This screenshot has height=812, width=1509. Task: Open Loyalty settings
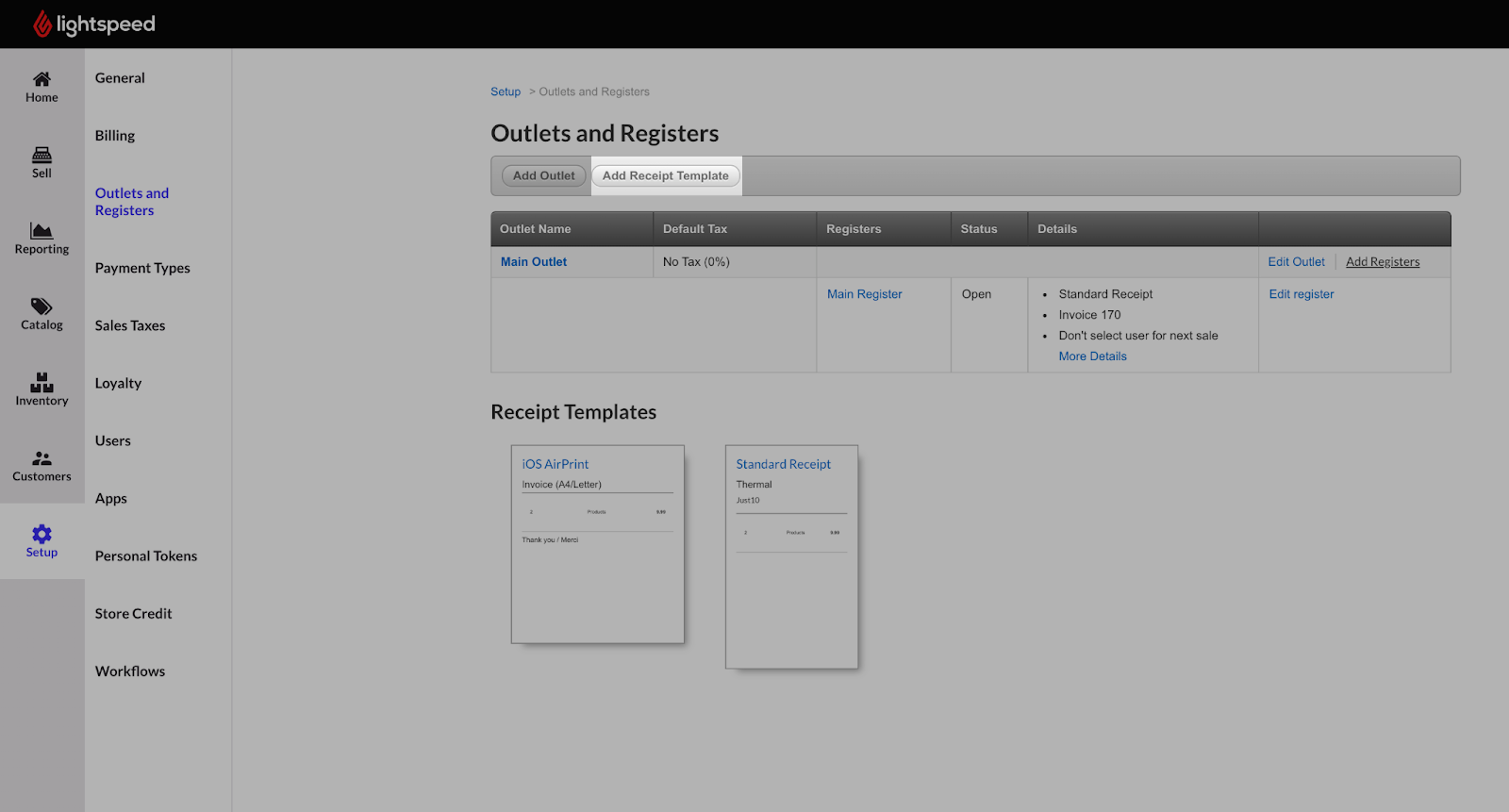[118, 384]
